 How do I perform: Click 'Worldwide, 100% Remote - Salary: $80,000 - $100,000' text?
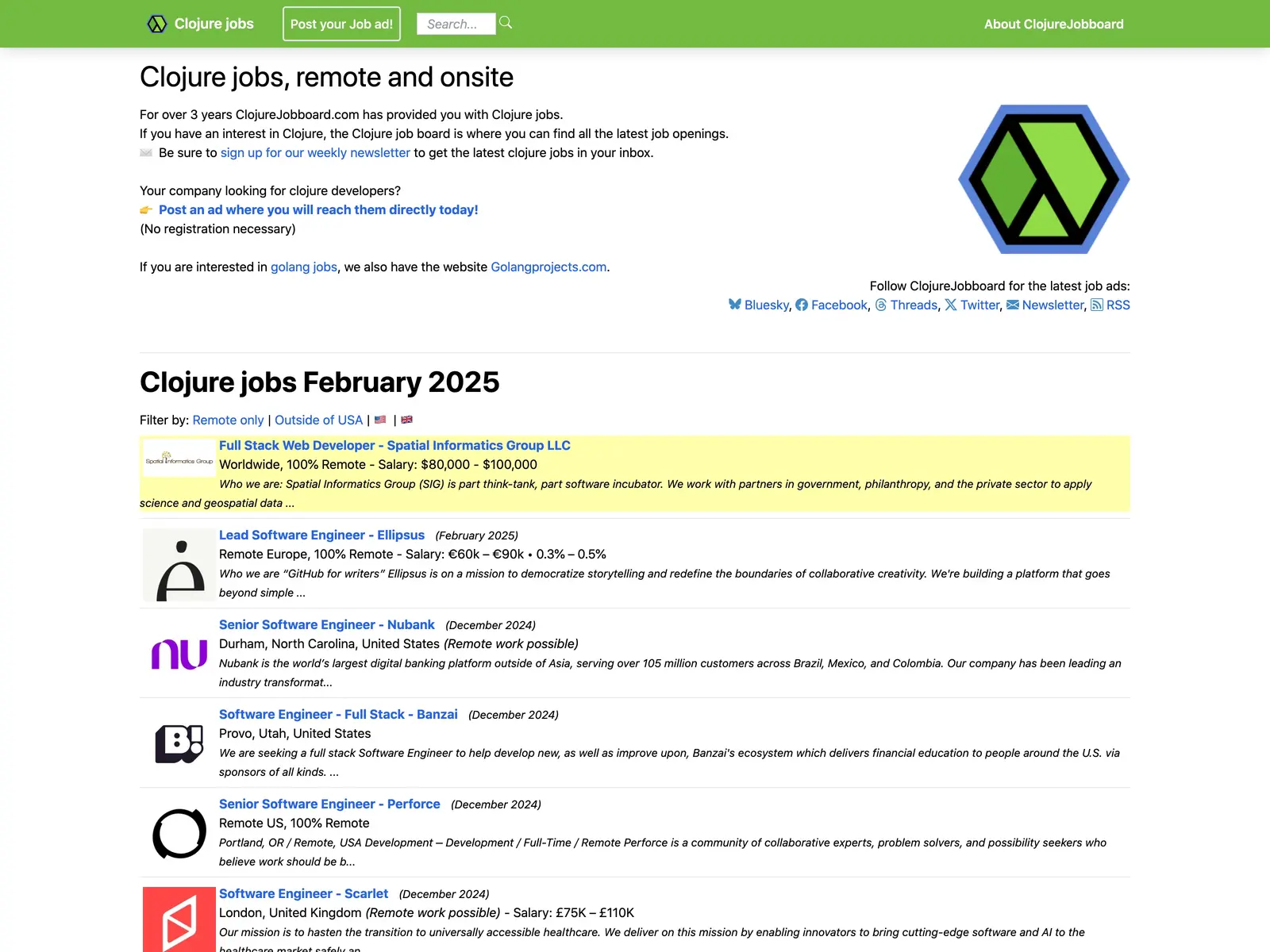point(378,464)
